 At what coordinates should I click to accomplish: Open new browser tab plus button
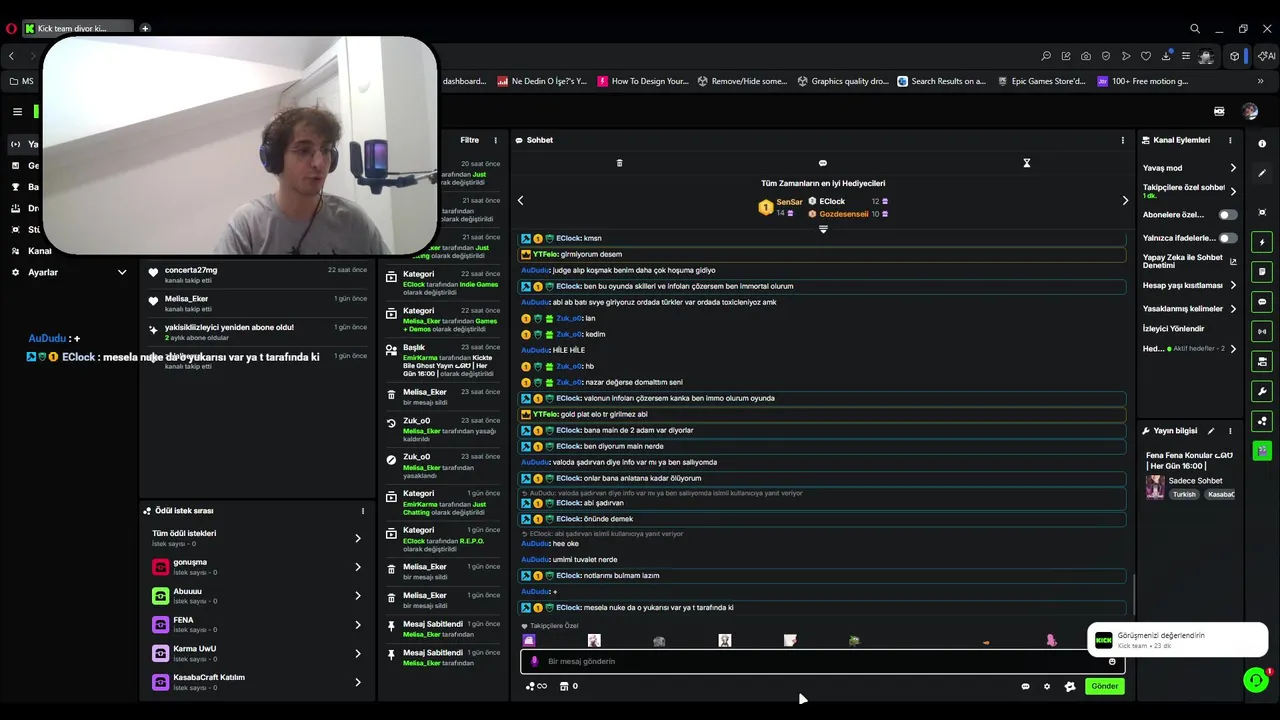(x=145, y=28)
